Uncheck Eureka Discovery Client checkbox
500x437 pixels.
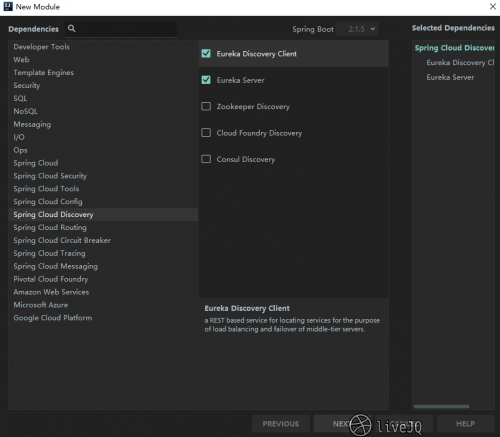(206, 53)
